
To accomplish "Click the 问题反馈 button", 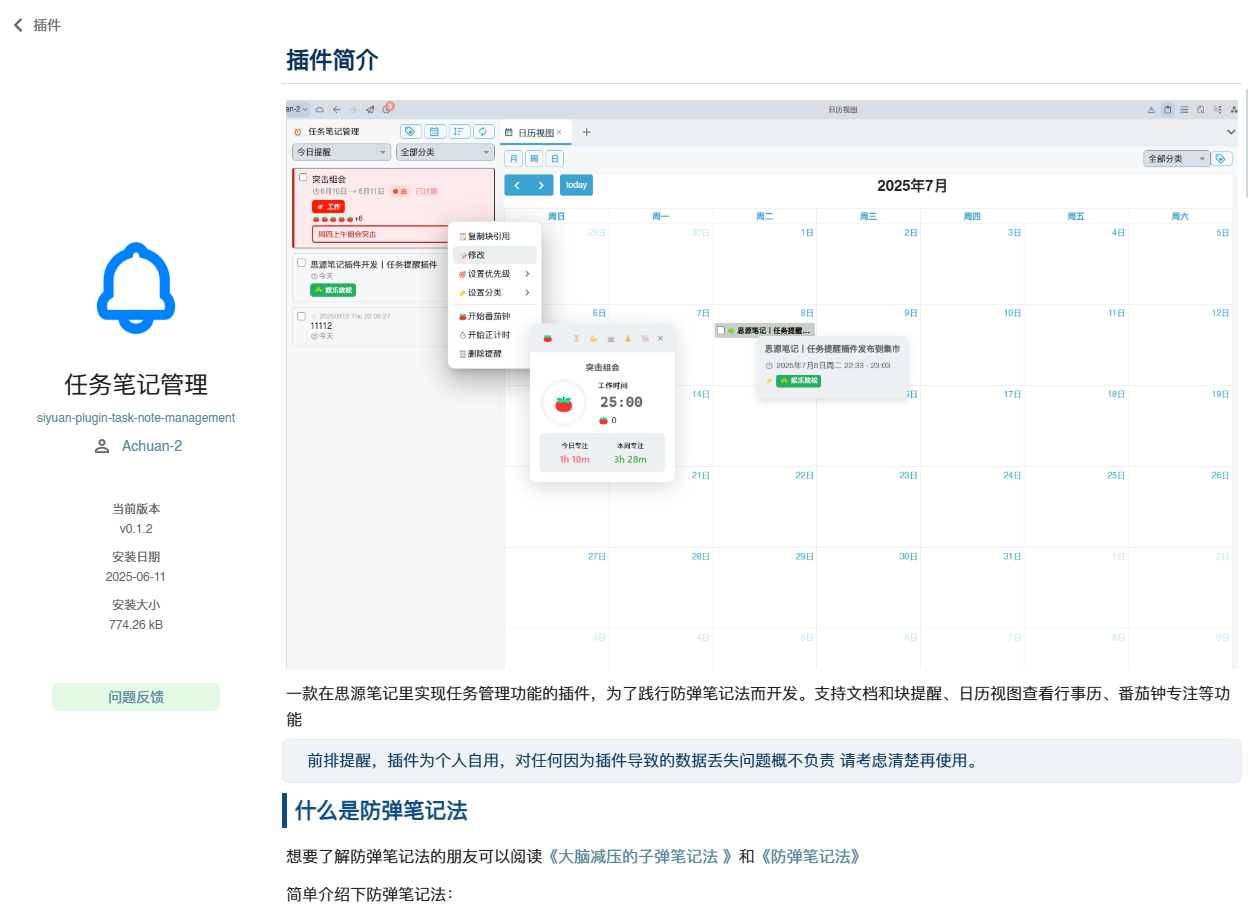I will pos(136,697).
